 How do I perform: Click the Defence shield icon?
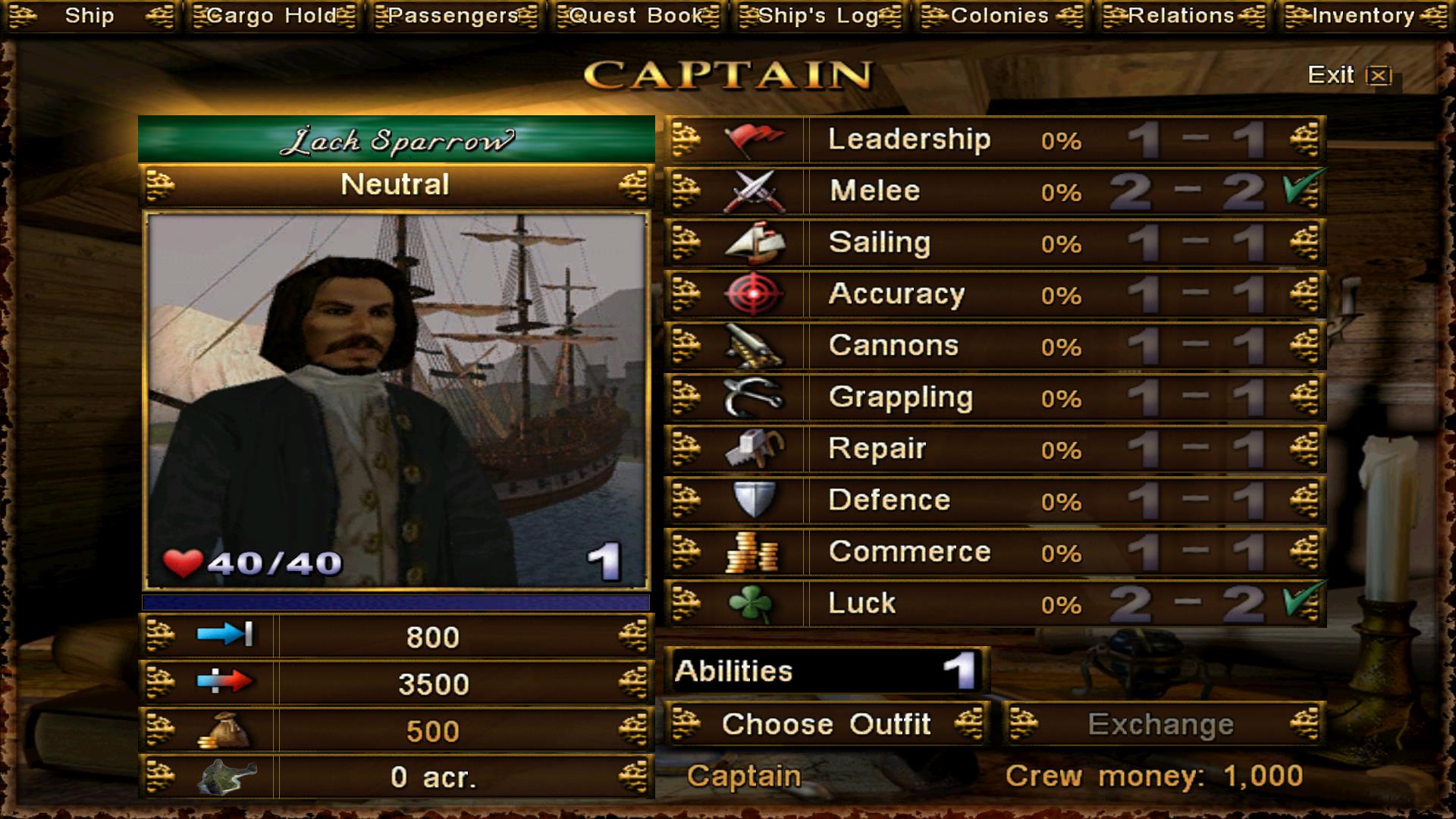coord(755,500)
